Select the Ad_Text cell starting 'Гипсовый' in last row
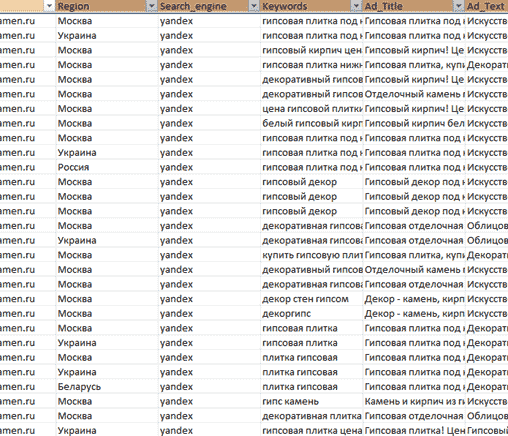508x436 pixels. point(487,431)
